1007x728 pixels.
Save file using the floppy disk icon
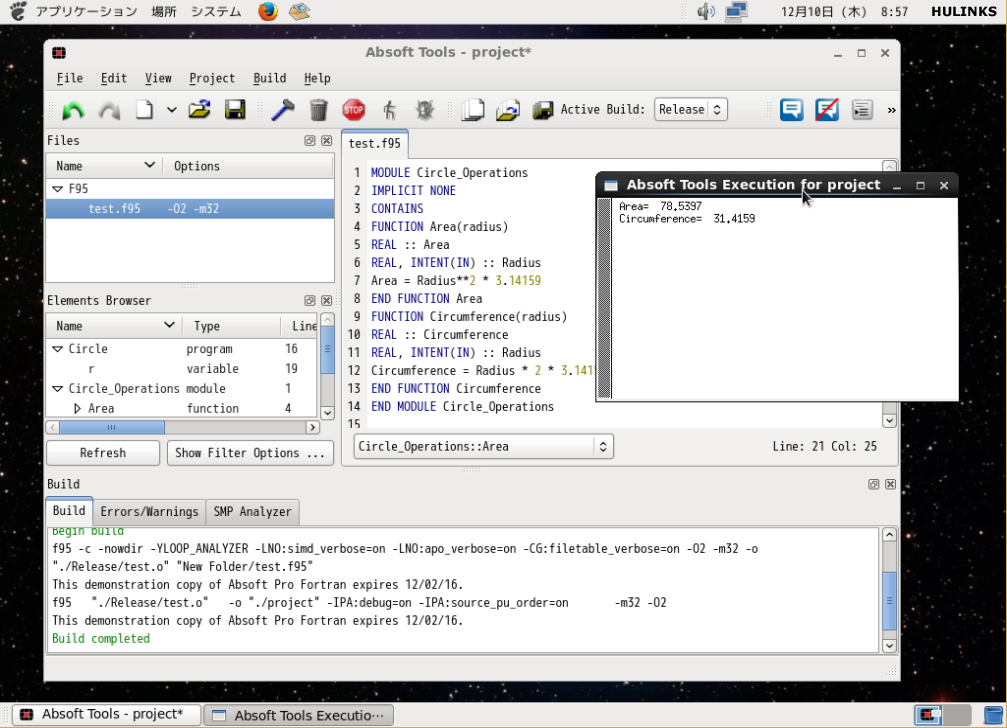(234, 110)
